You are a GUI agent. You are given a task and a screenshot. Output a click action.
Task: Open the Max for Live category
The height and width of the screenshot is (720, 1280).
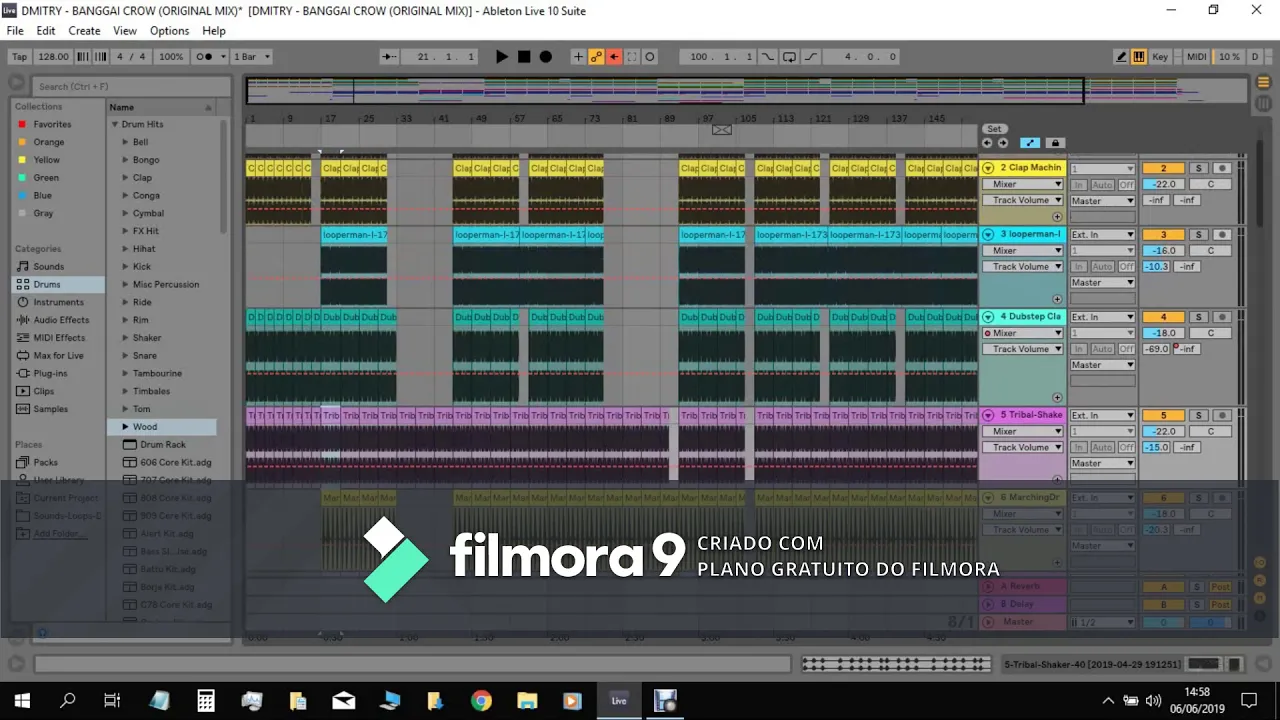coord(58,356)
